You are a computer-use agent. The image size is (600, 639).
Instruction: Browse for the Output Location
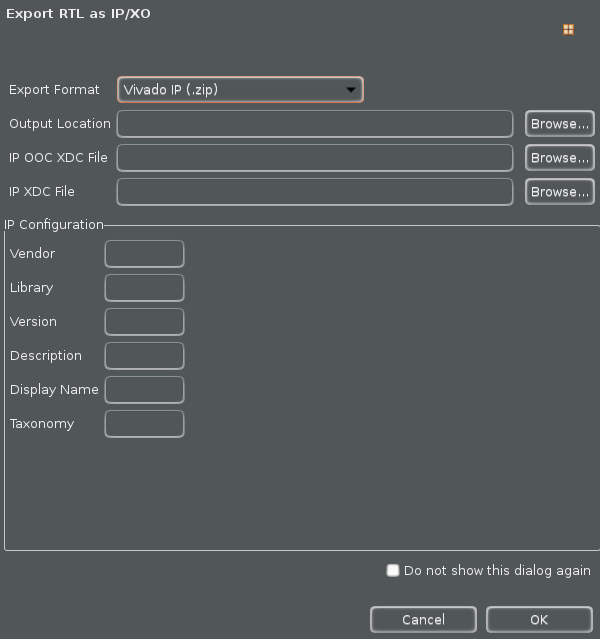pyautogui.click(x=559, y=124)
